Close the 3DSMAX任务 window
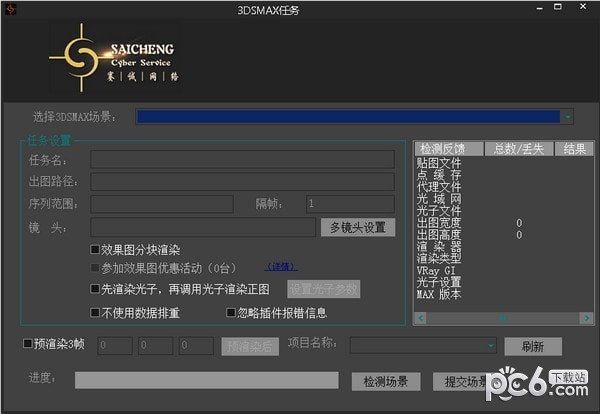The height and width of the screenshot is (414, 600). coord(583,7)
